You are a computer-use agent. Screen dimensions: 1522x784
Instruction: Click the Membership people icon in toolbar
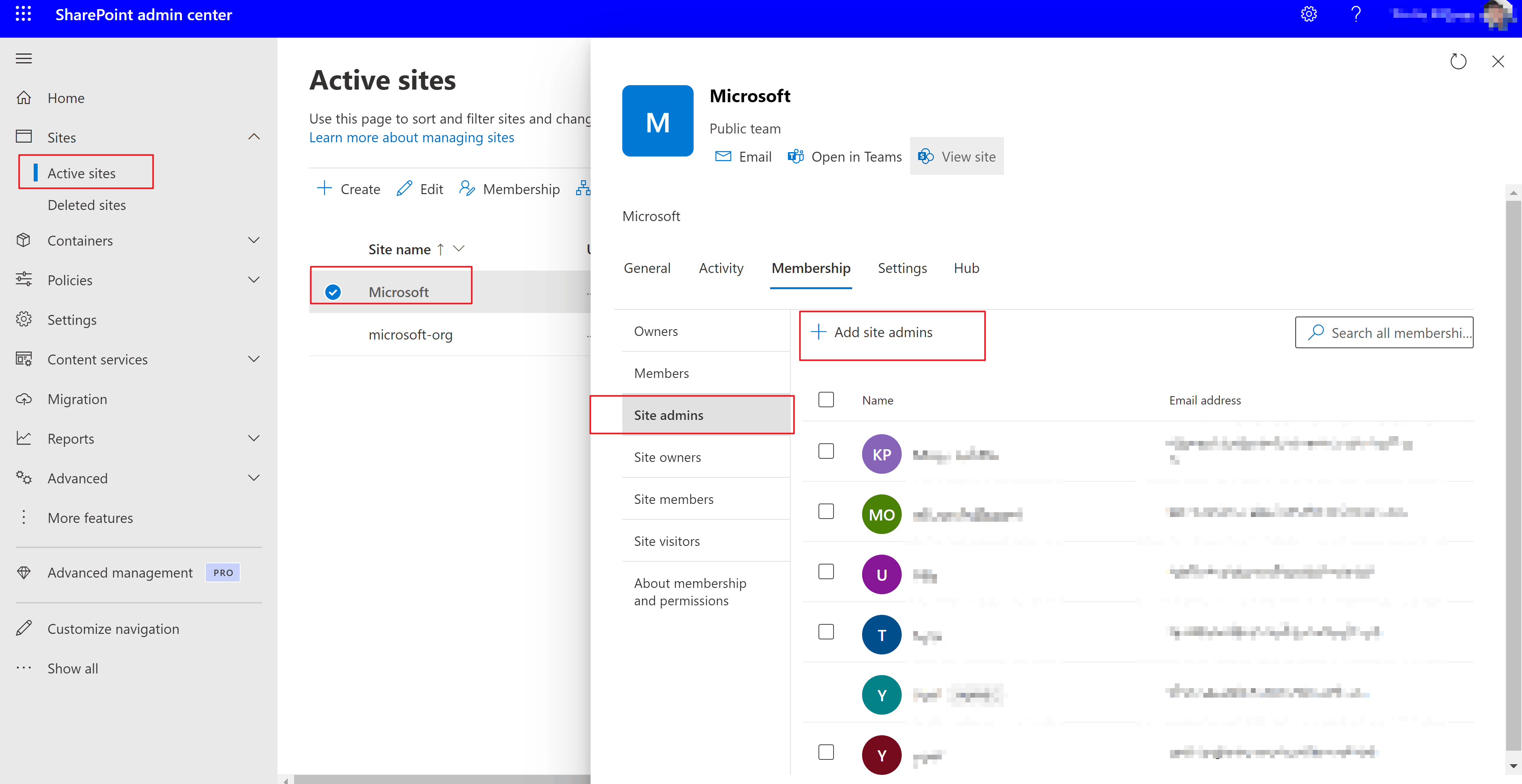coord(467,188)
